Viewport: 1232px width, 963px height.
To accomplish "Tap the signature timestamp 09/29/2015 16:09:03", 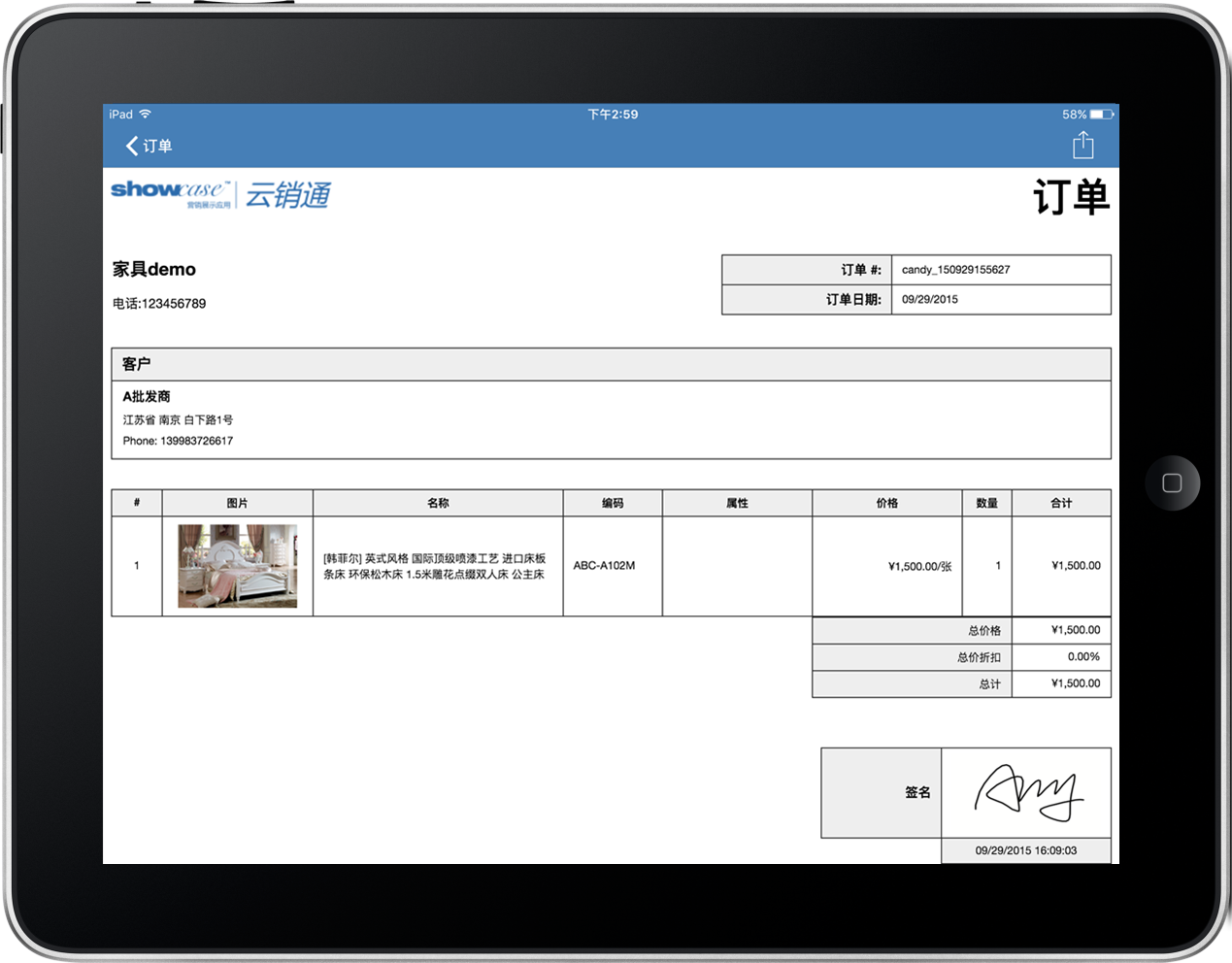I will [1026, 850].
